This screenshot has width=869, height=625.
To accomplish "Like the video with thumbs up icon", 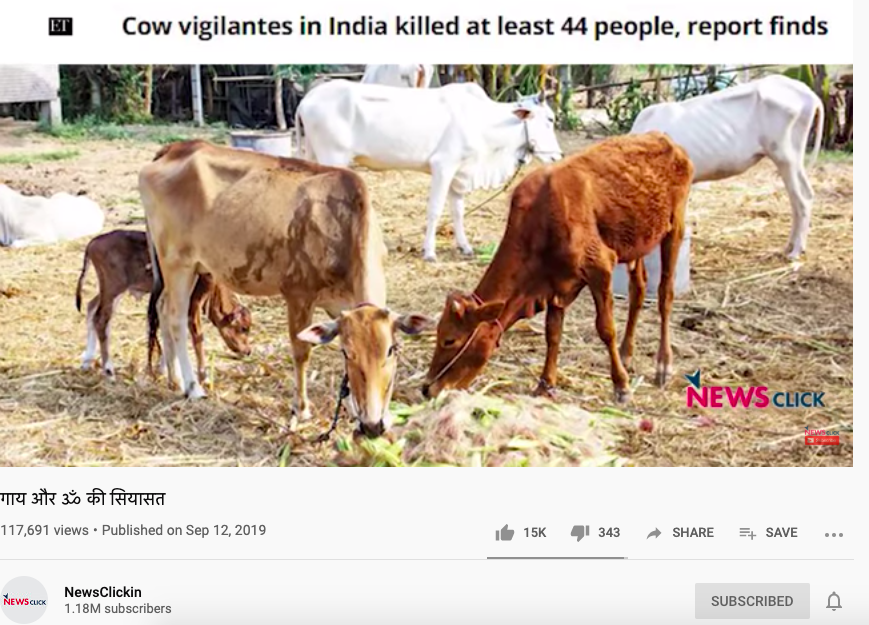I will click(x=505, y=532).
